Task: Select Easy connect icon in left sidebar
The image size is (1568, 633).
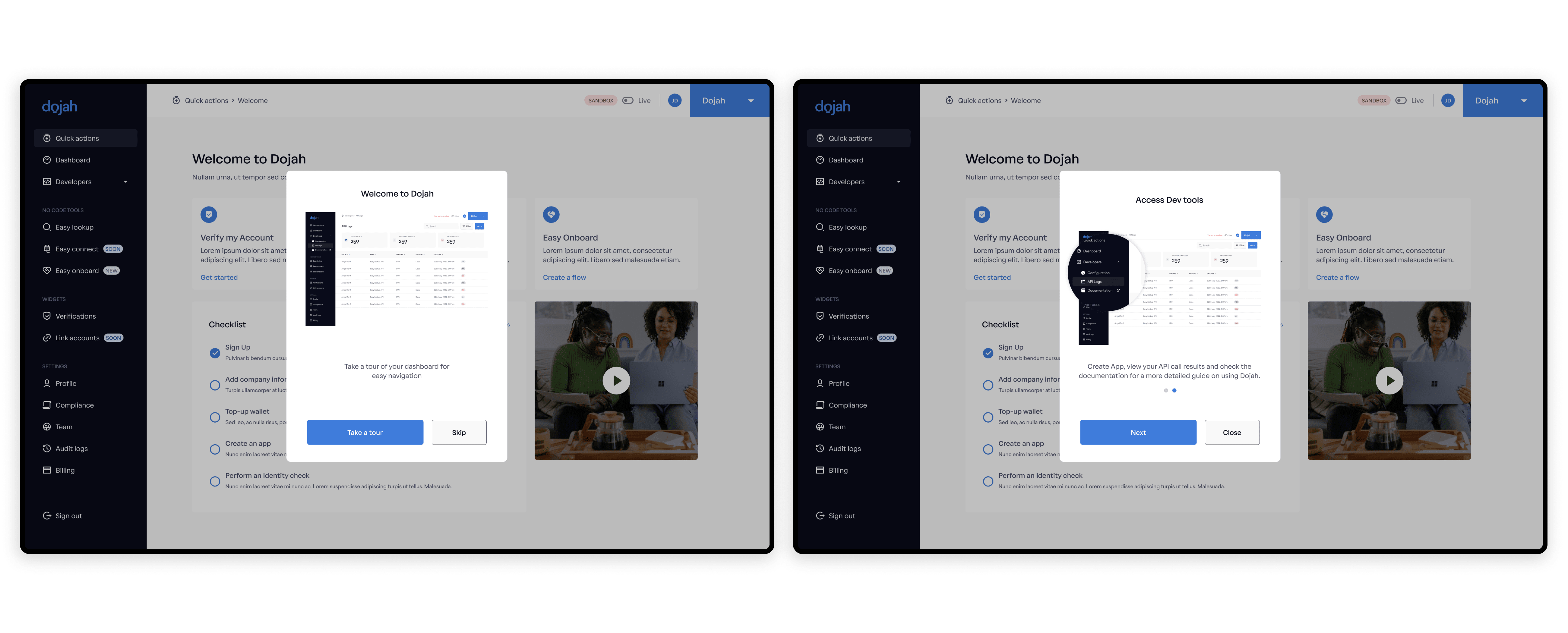Action: click(47, 249)
